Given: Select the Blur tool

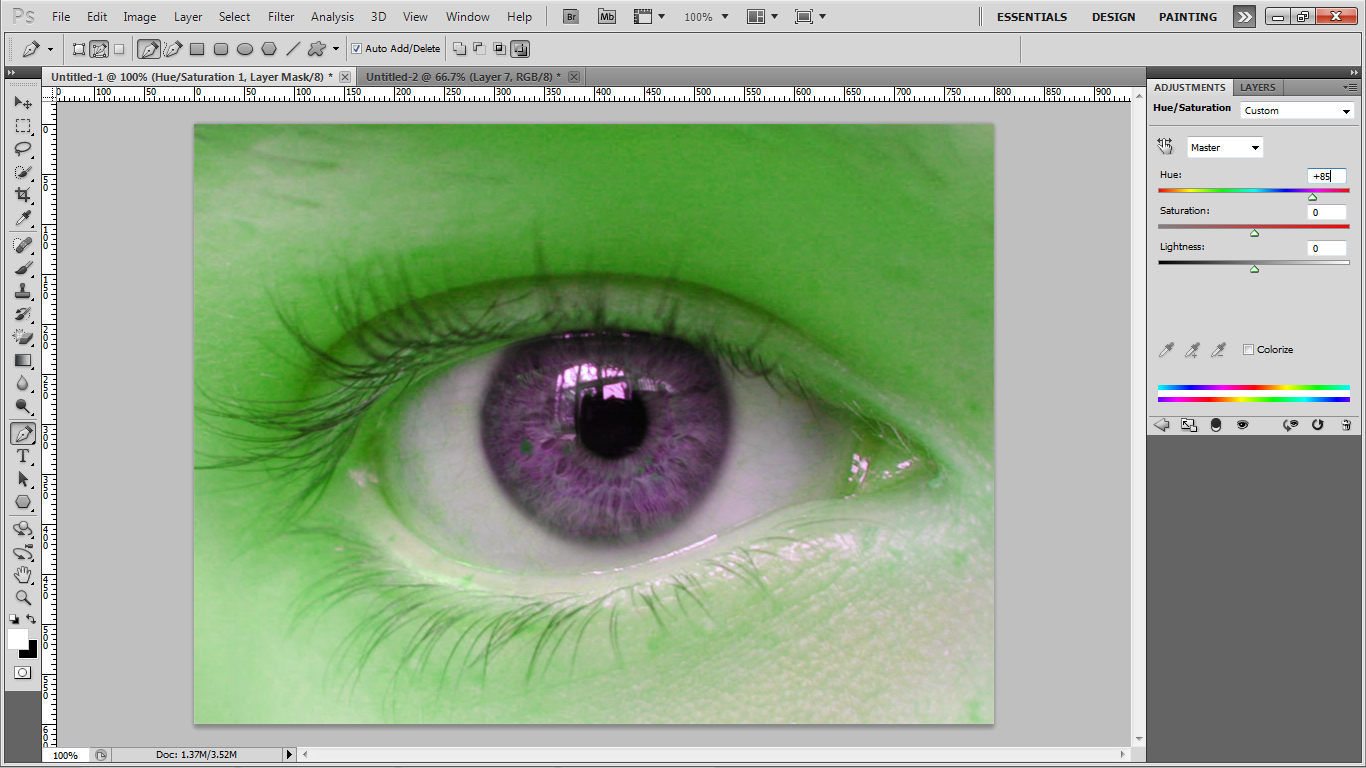Looking at the screenshot, I should click(x=23, y=383).
